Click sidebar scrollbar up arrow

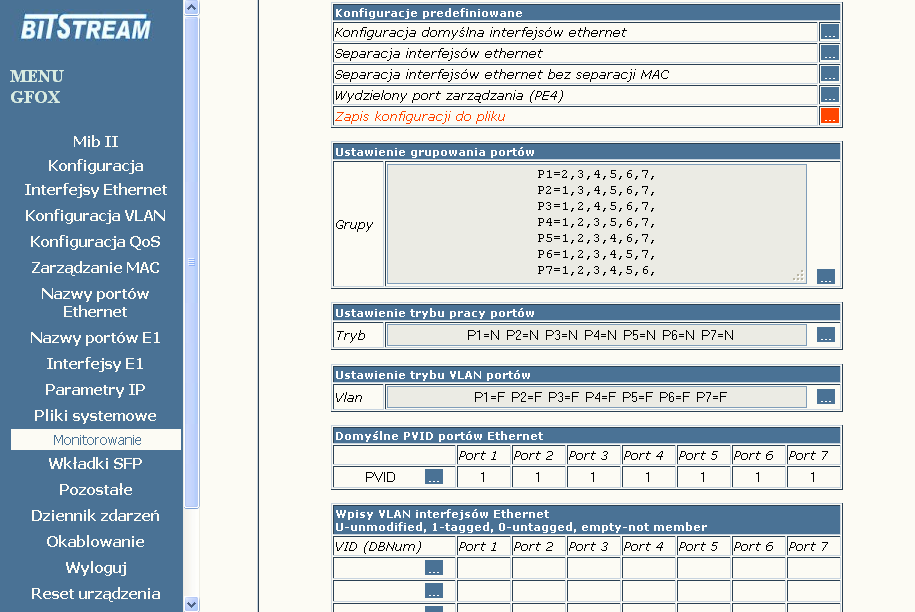191,7
